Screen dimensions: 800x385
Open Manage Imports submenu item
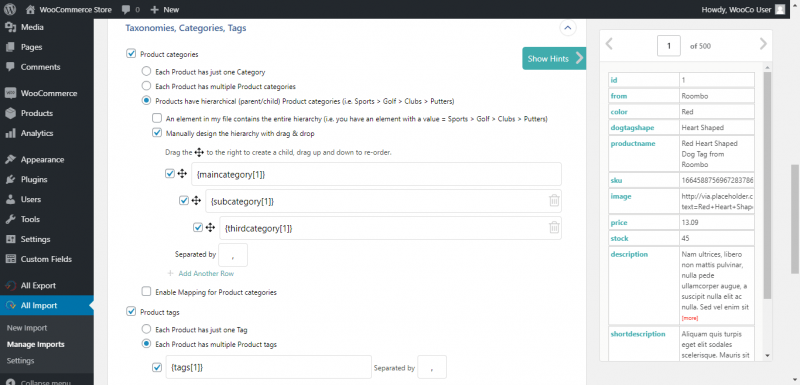pos(36,344)
